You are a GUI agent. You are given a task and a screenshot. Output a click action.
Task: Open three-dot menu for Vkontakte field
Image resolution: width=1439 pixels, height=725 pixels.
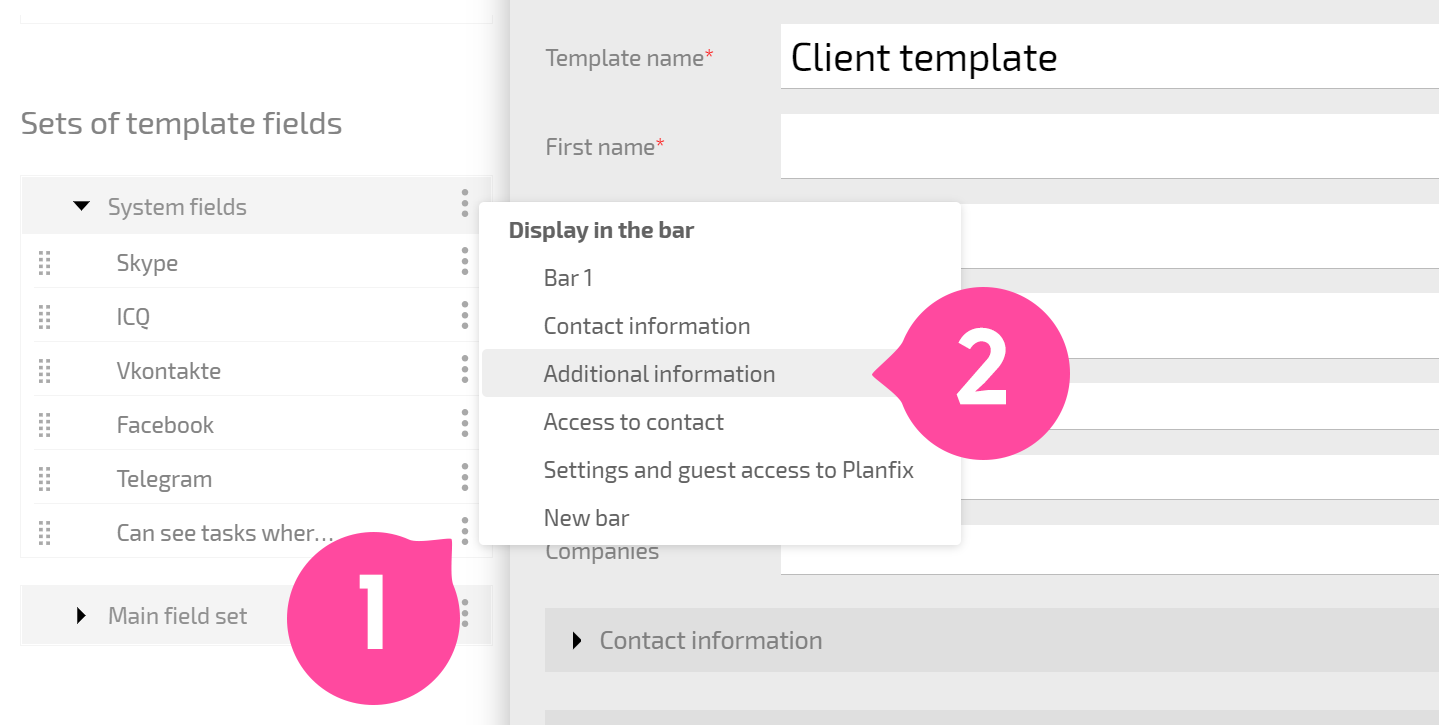coord(465,369)
